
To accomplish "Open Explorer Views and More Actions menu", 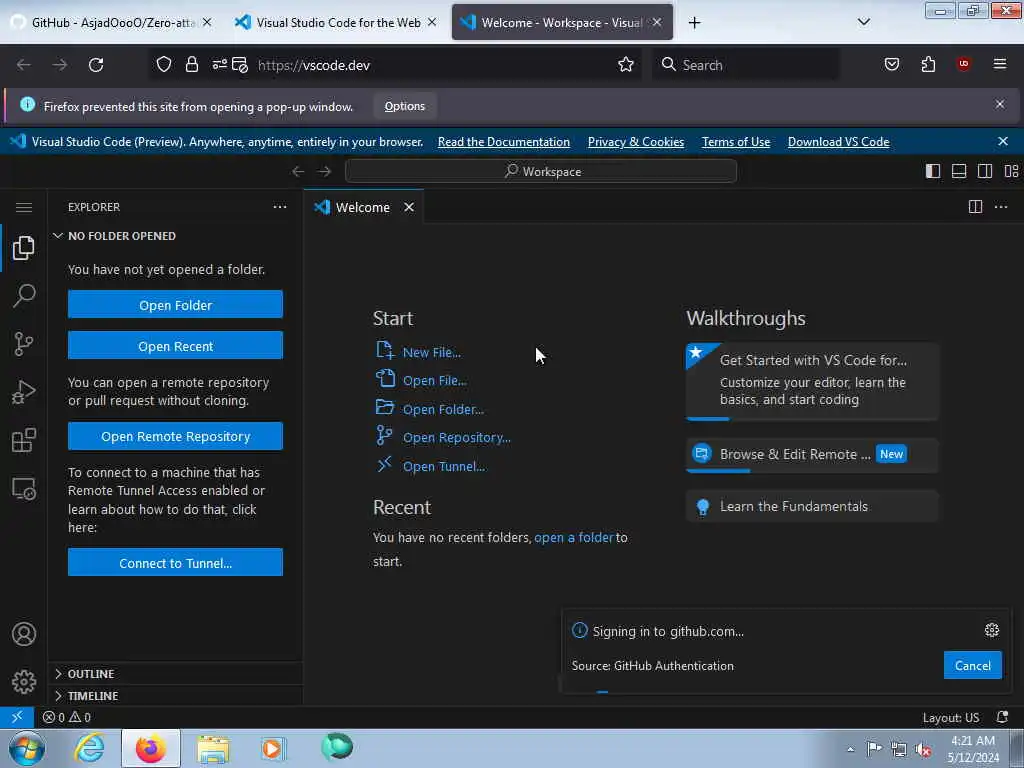I will (x=280, y=207).
